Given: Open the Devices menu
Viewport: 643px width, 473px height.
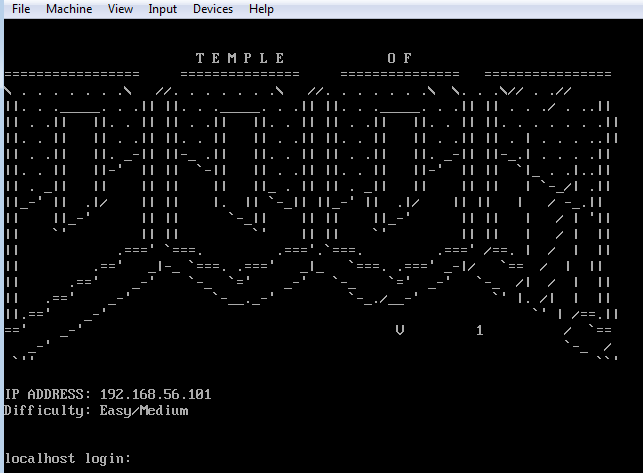Looking at the screenshot, I should [212, 9].
